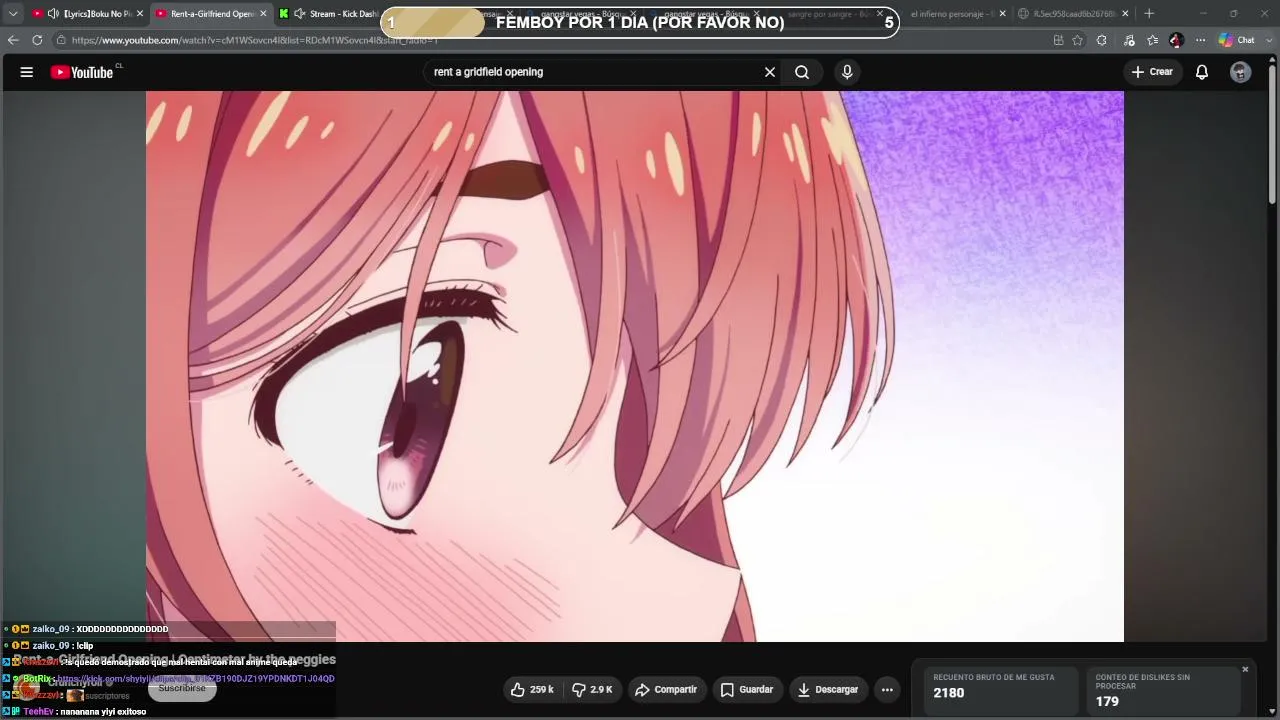Screen dimensions: 1280x720
Task: Open the browser profile avatar
Action: (x=1176, y=40)
